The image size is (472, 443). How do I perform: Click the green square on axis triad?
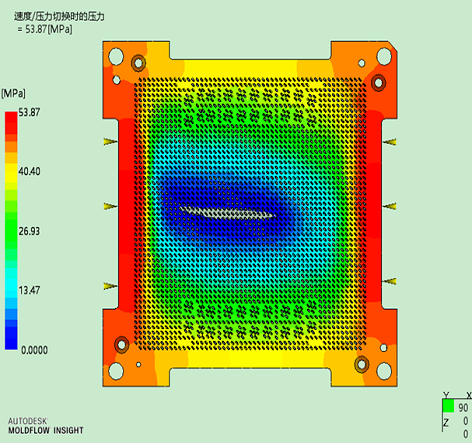tap(448, 406)
